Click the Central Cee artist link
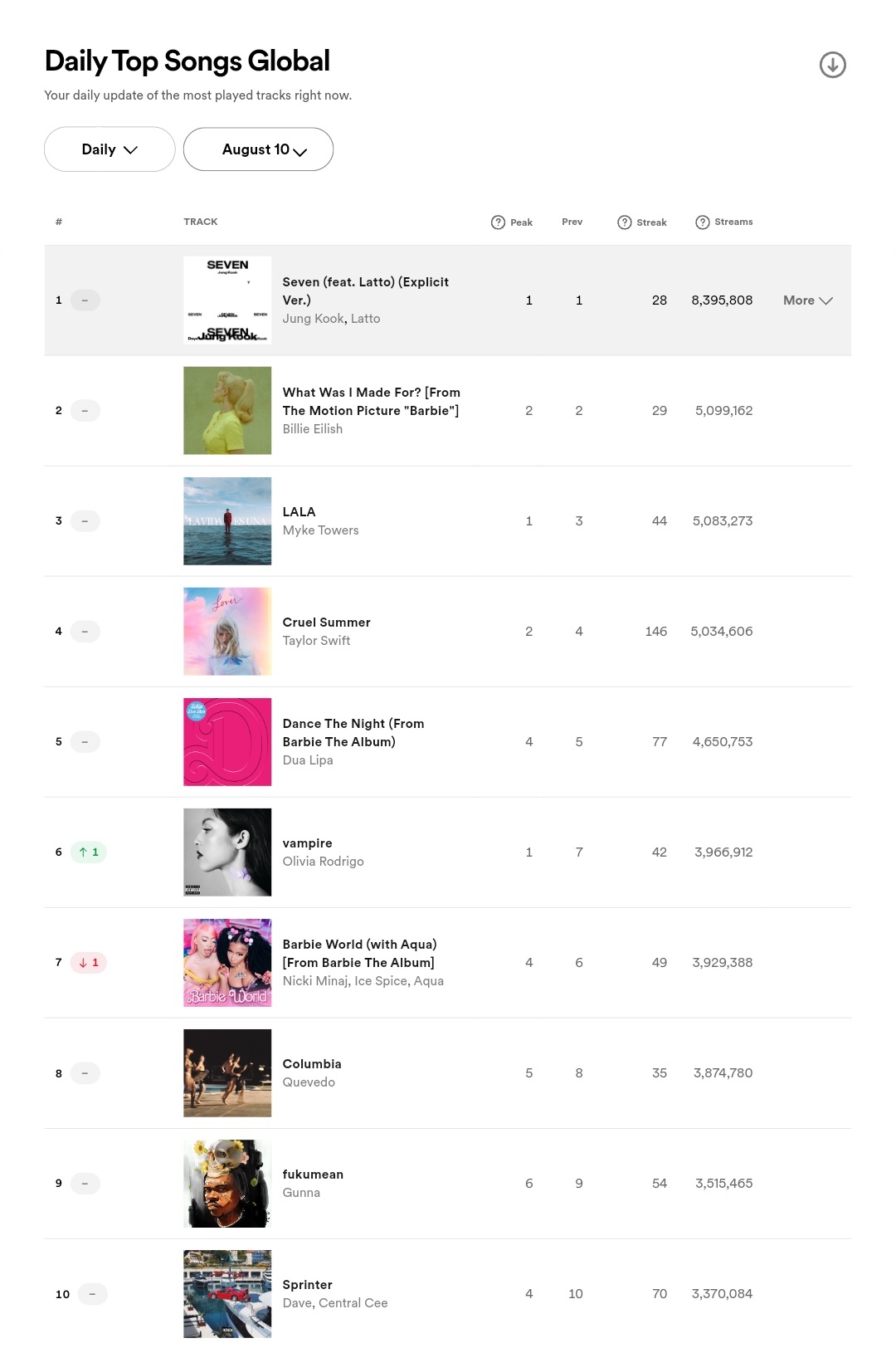 click(353, 1303)
